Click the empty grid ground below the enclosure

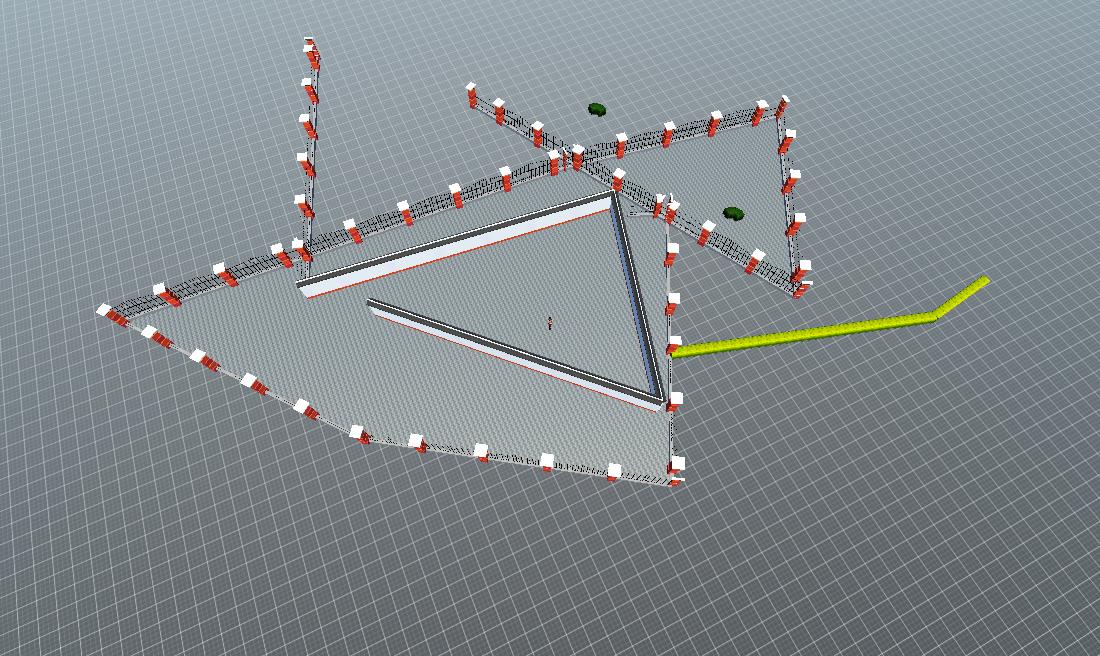click(500, 570)
